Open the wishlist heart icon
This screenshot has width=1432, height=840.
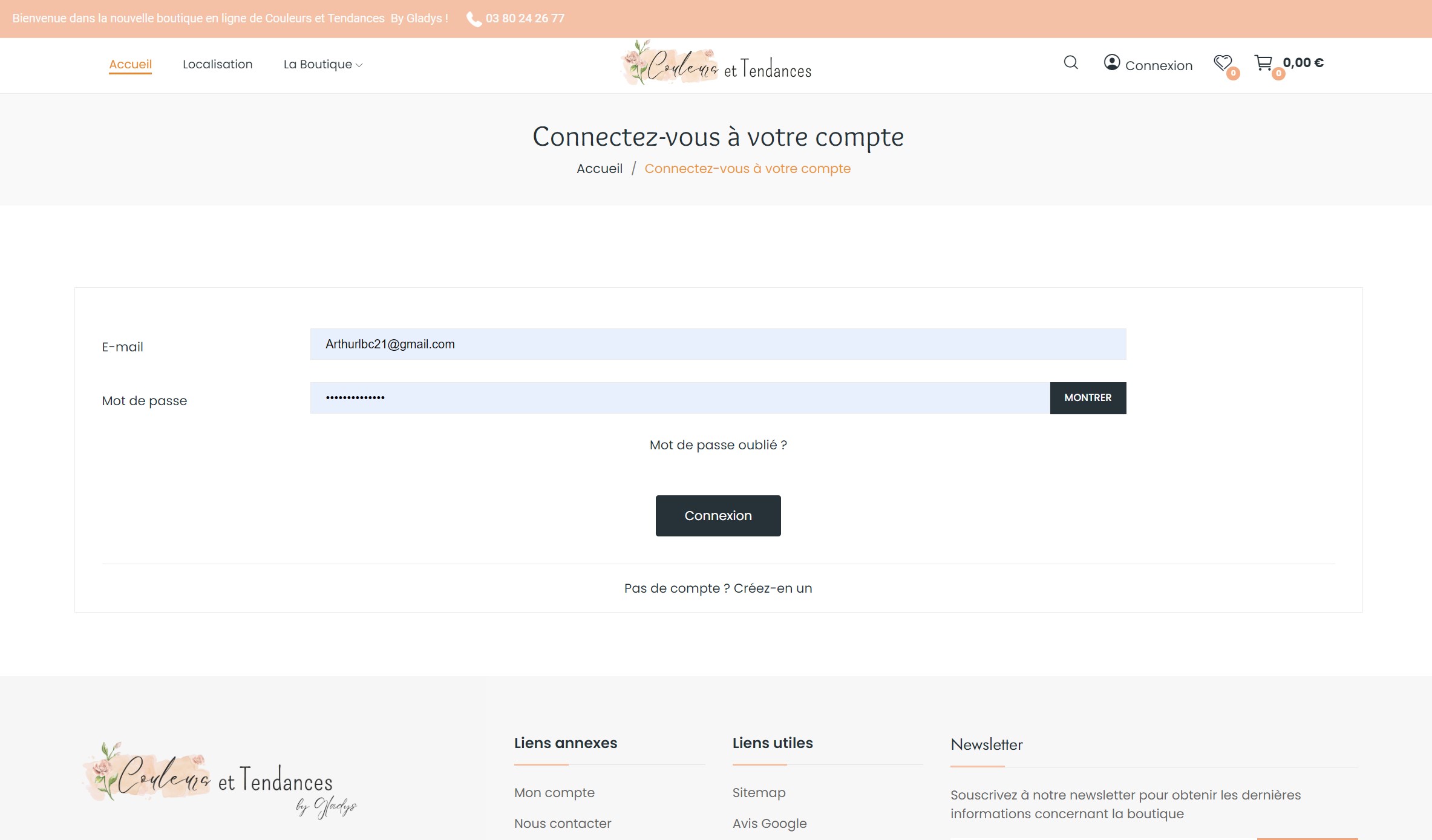(x=1223, y=63)
